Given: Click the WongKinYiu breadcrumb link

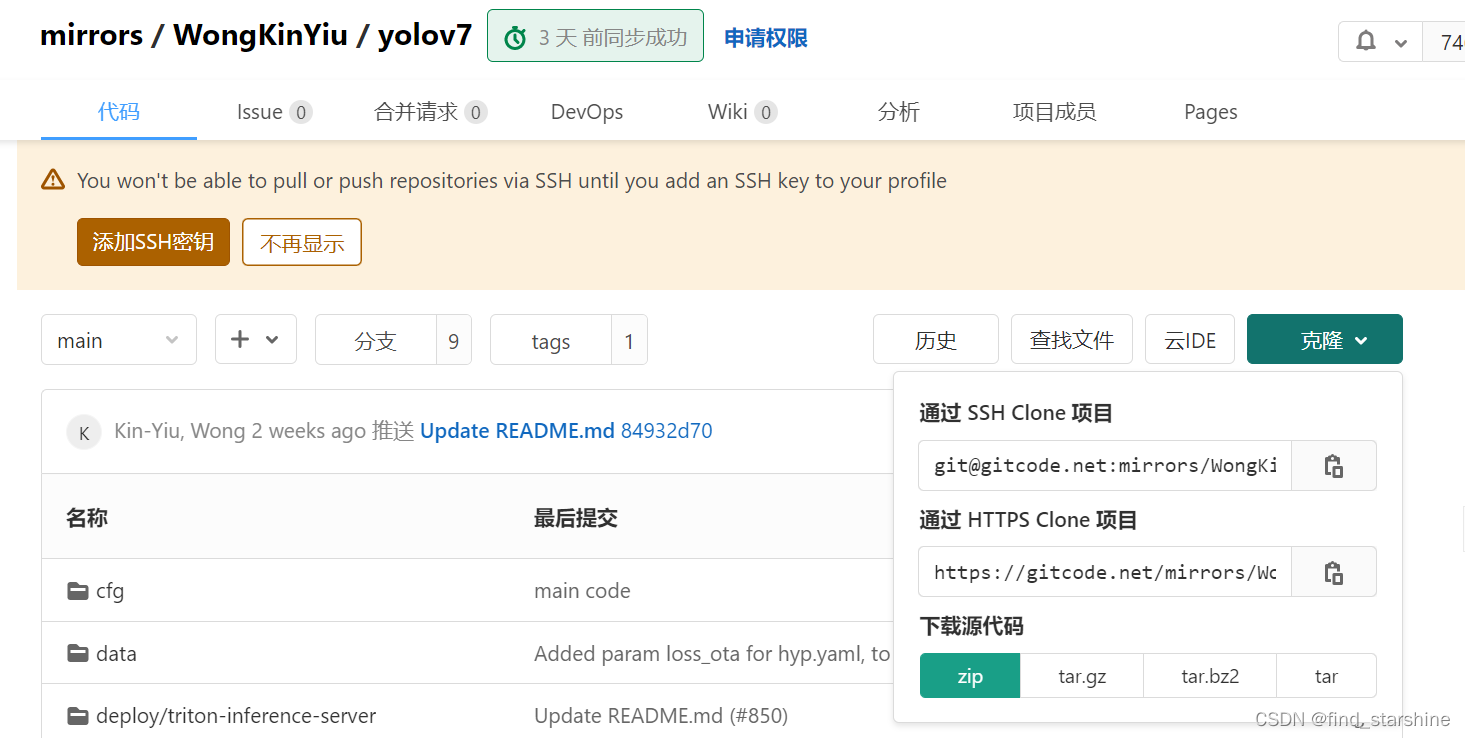Looking at the screenshot, I should coord(260,35).
